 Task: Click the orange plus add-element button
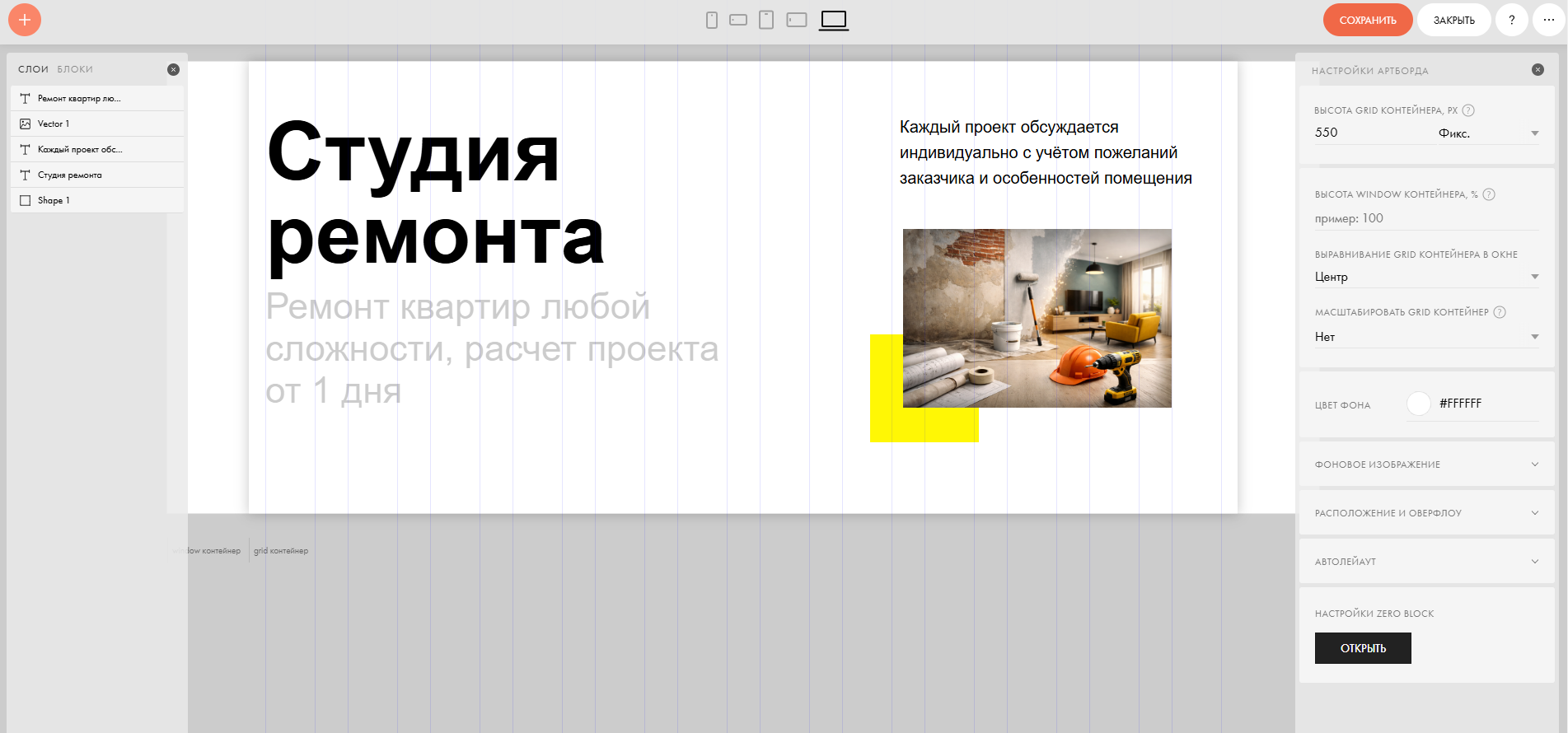click(25, 20)
